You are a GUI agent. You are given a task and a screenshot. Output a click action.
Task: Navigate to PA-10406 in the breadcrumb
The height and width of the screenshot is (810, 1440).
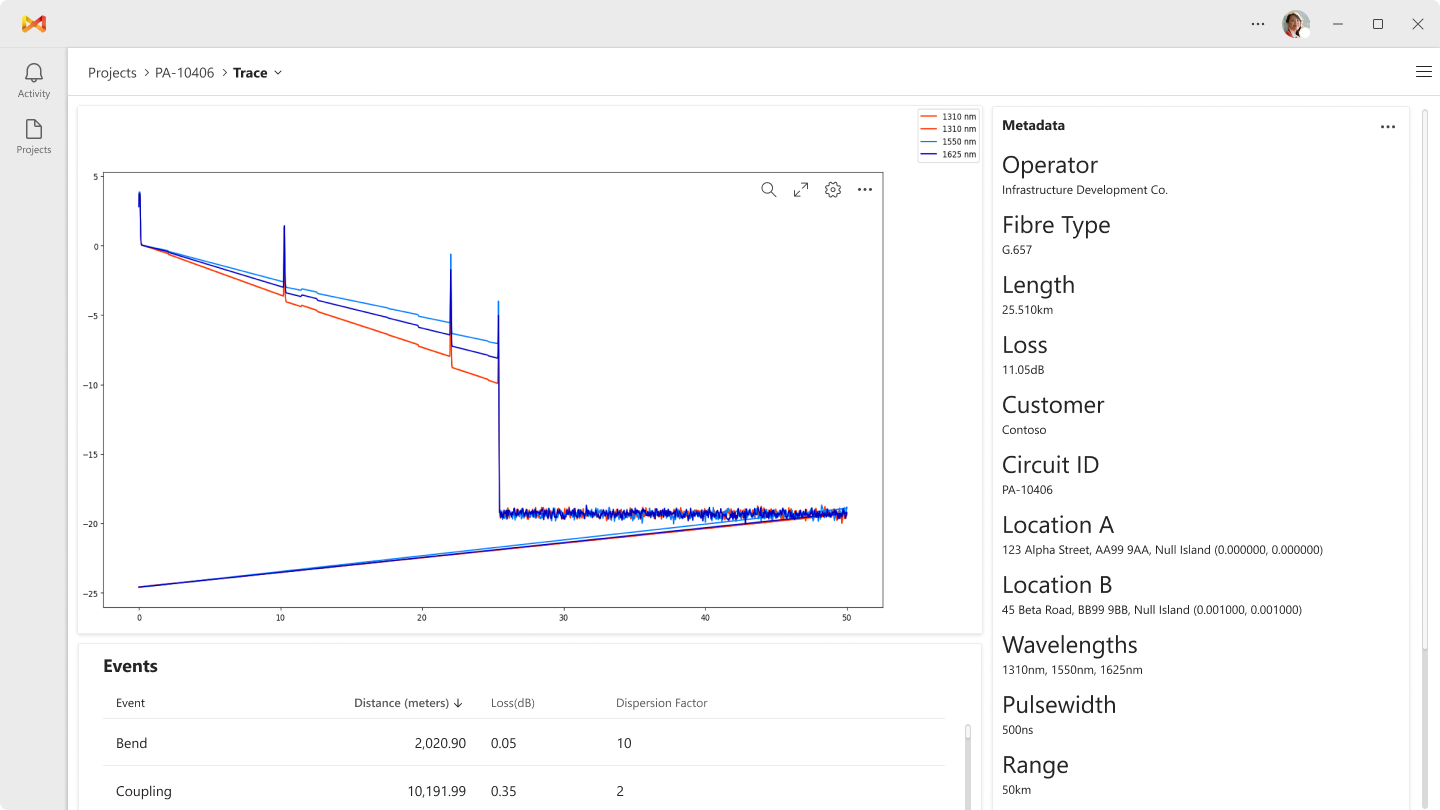(182, 72)
